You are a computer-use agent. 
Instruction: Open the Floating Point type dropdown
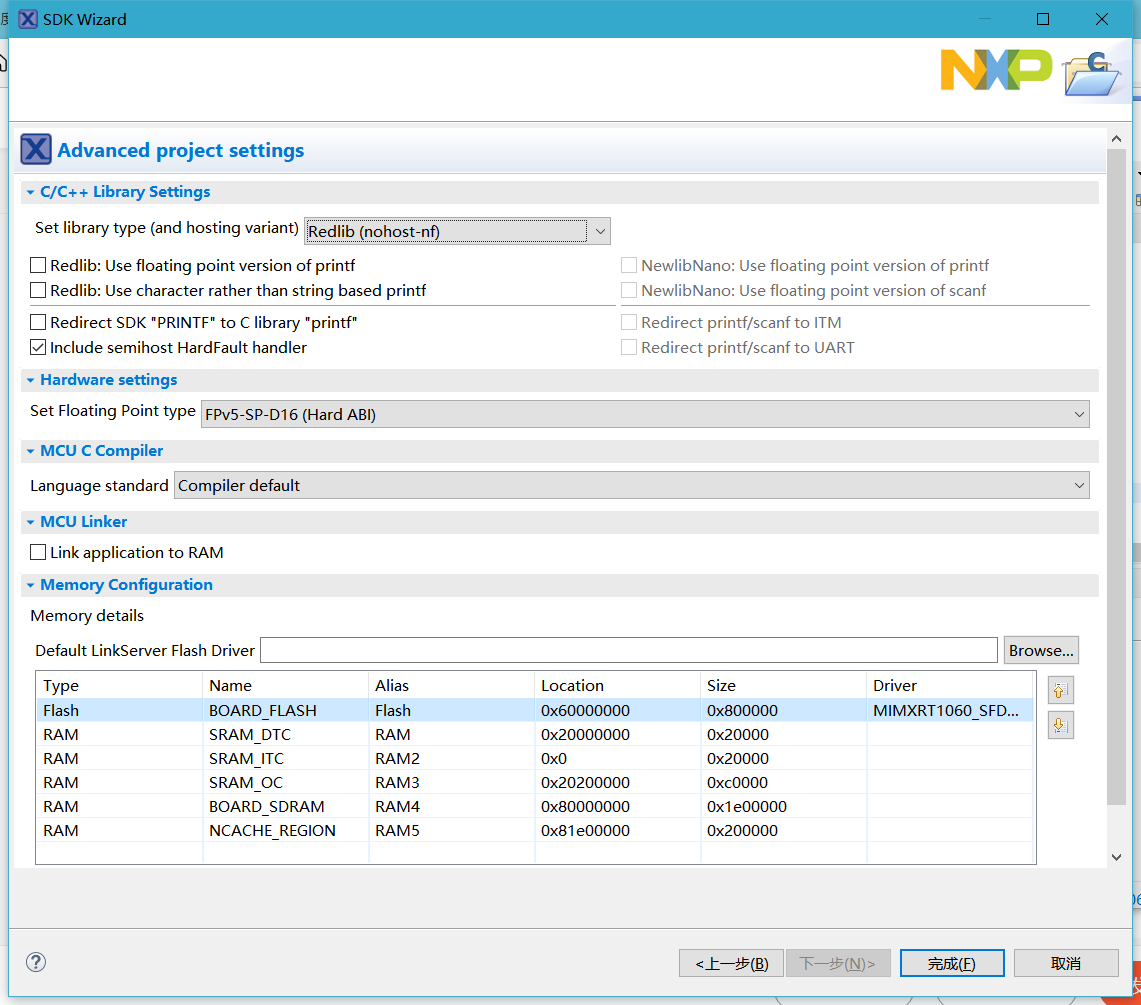(x=1079, y=413)
